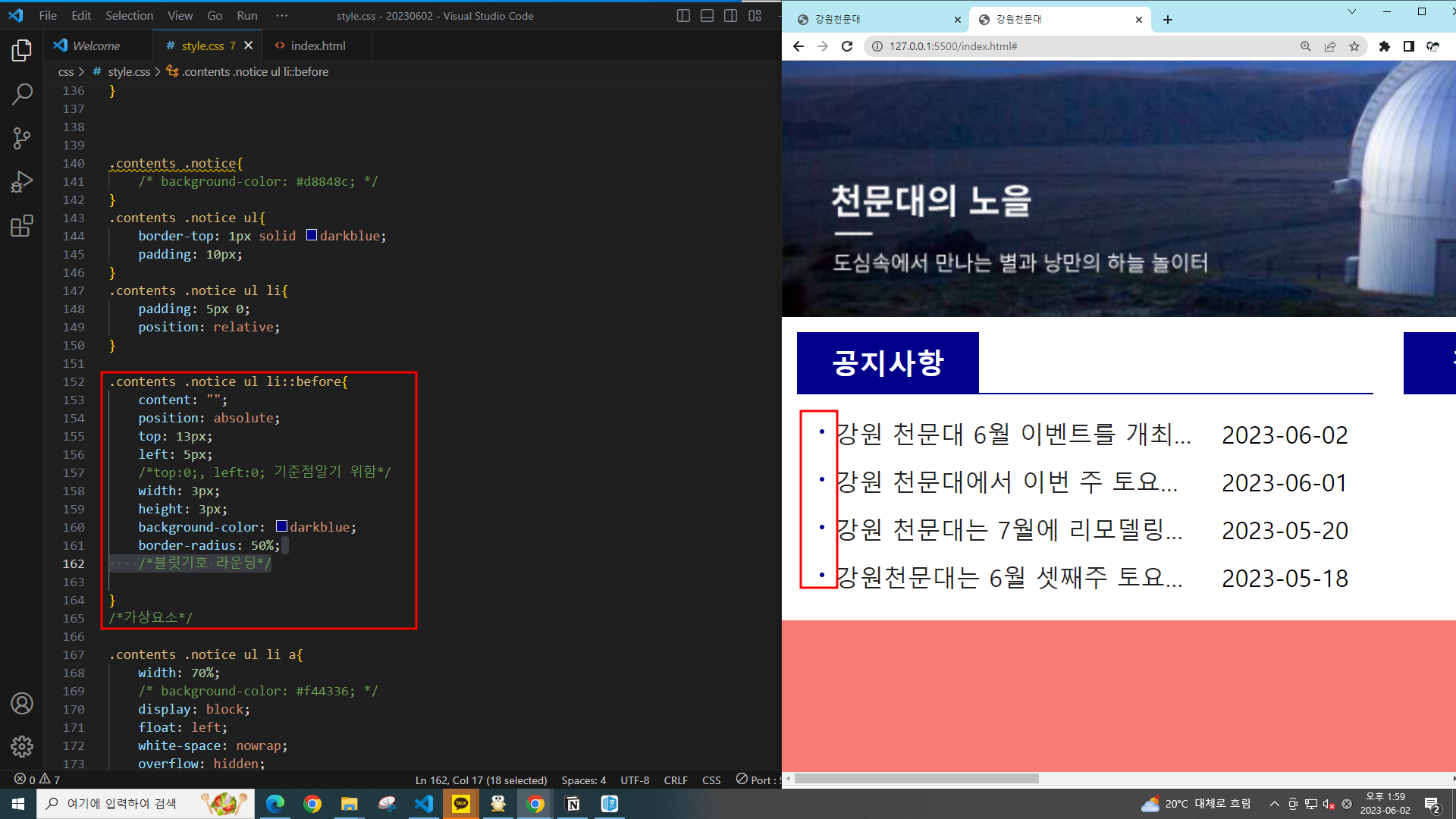This screenshot has width=1456, height=819.
Task: Expand the overflow menu ellipsis in menu bar
Action: 282,16
